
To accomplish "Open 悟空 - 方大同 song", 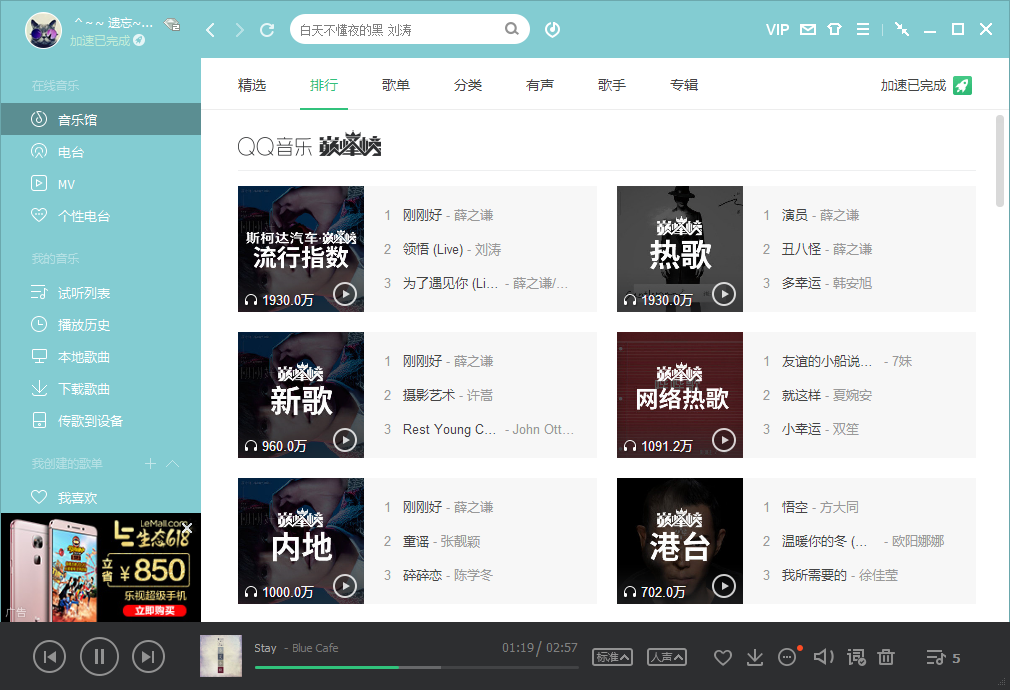I will click(x=820, y=507).
